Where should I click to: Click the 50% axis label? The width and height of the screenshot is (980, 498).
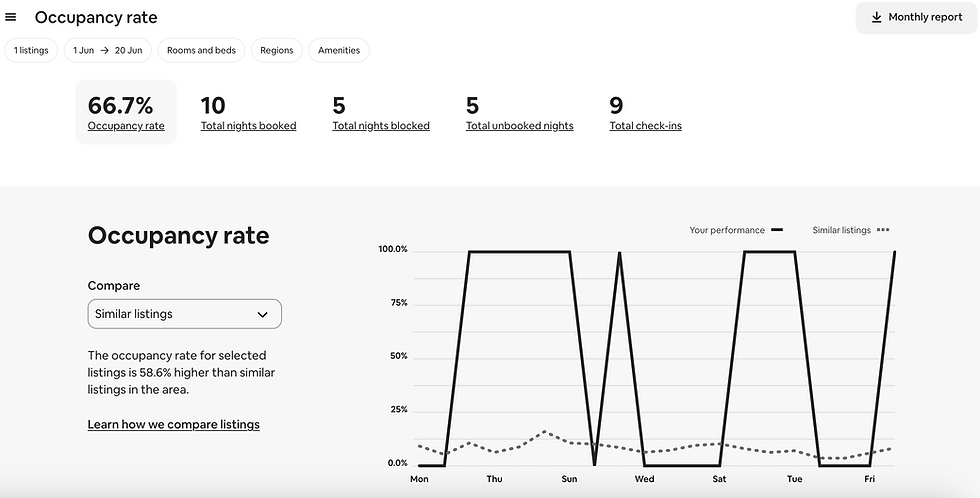tap(398, 356)
